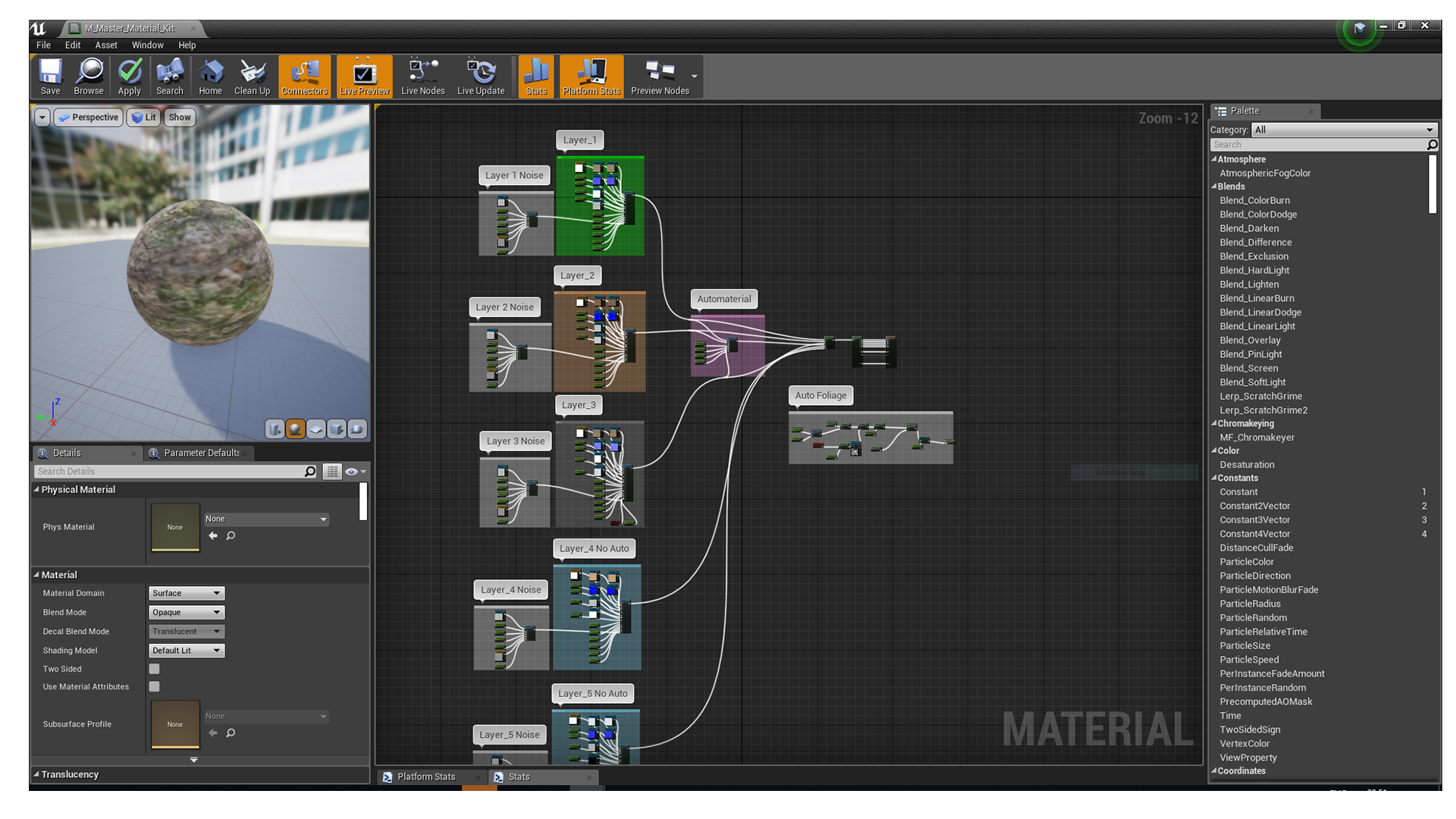
Task: Open details view options eye icon
Action: click(355, 472)
